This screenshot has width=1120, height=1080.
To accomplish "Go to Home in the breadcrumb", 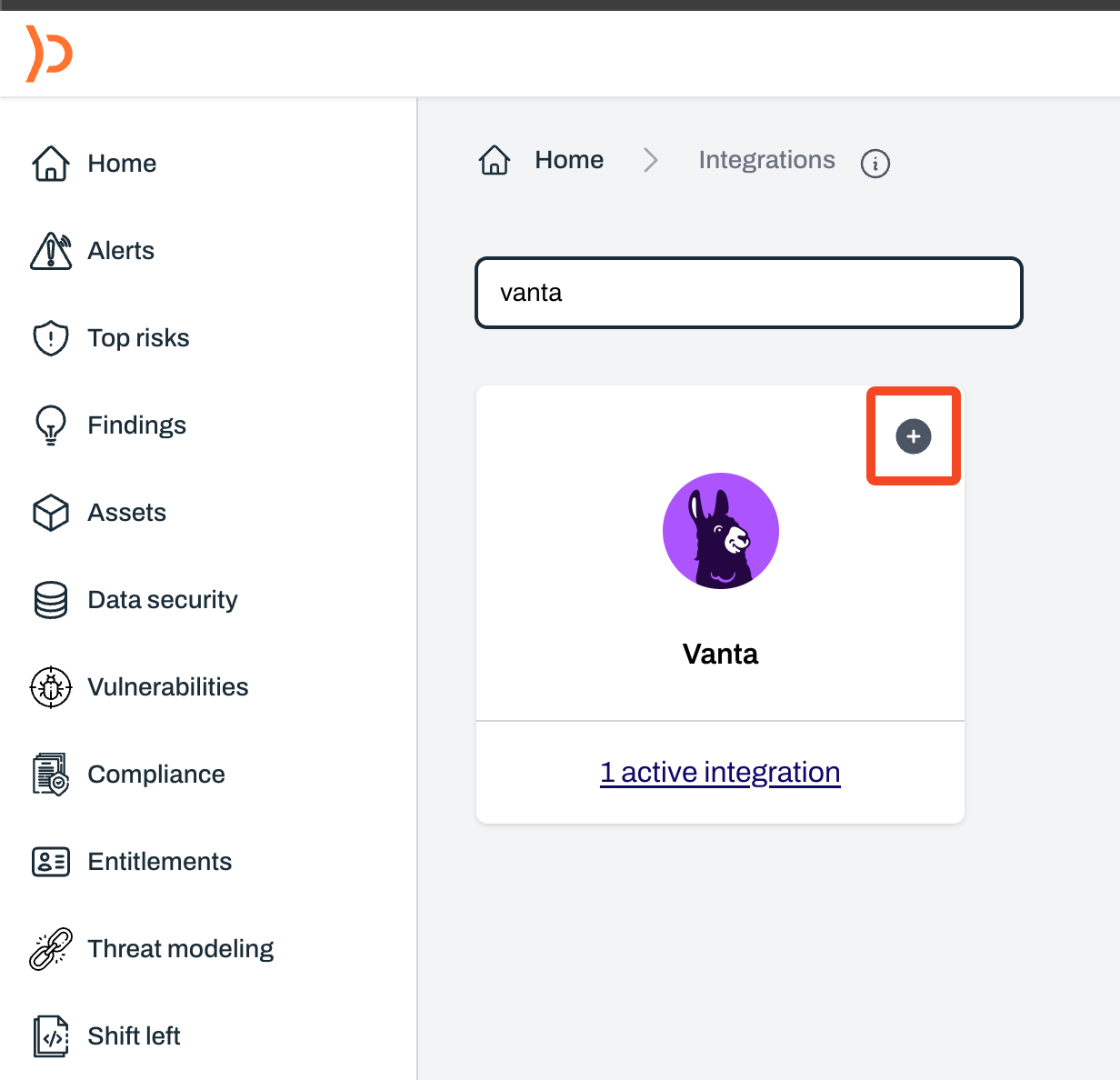I will point(569,160).
